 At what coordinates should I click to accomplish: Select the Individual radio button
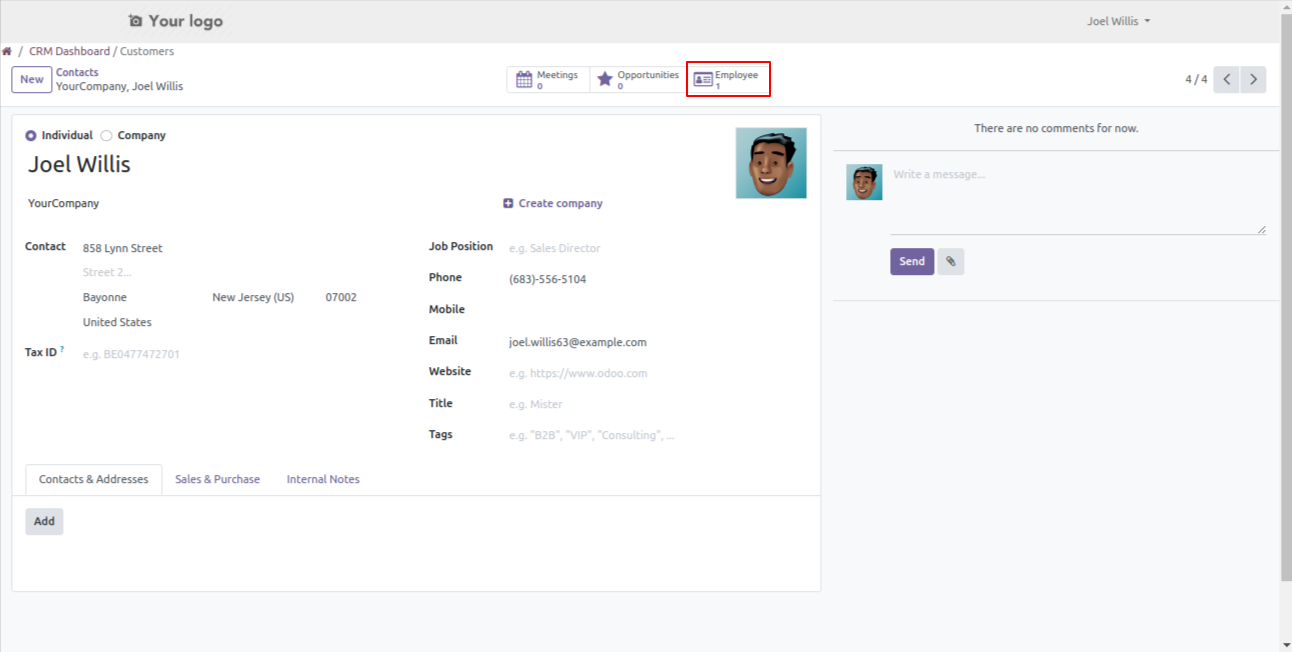(31, 135)
